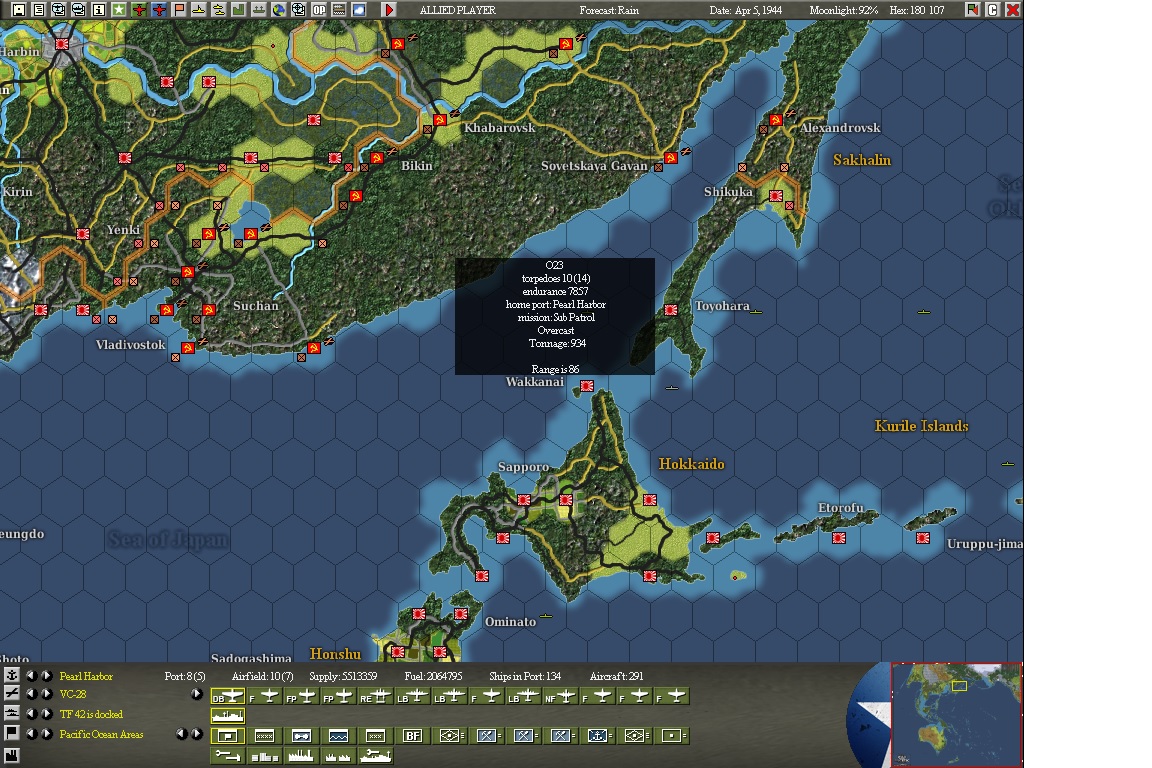The height and width of the screenshot is (768, 1152).
Task: Select the Toyohara base marker on map
Action: tap(671, 310)
